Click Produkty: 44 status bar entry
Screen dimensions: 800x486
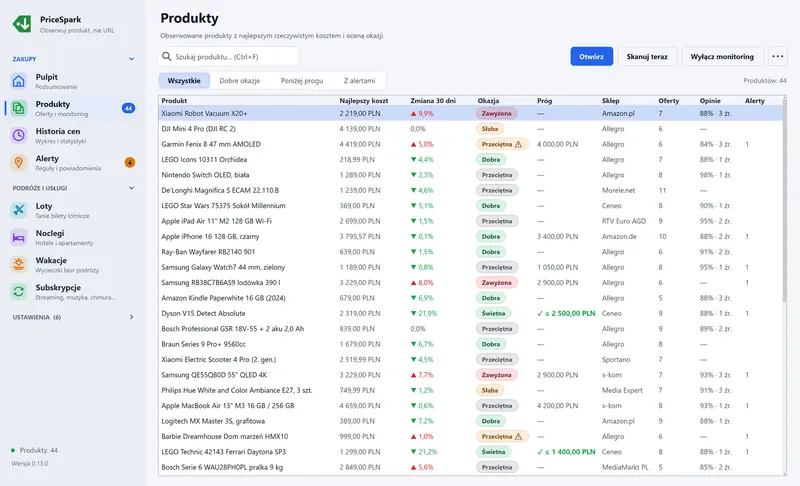34,450
